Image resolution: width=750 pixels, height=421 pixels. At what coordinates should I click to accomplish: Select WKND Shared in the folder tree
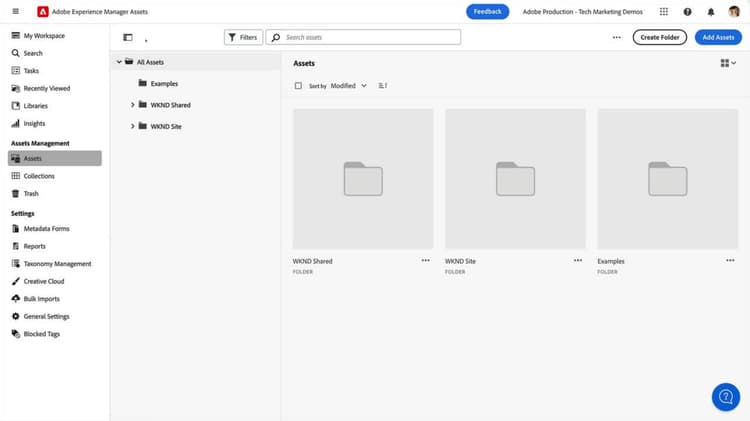pos(170,105)
